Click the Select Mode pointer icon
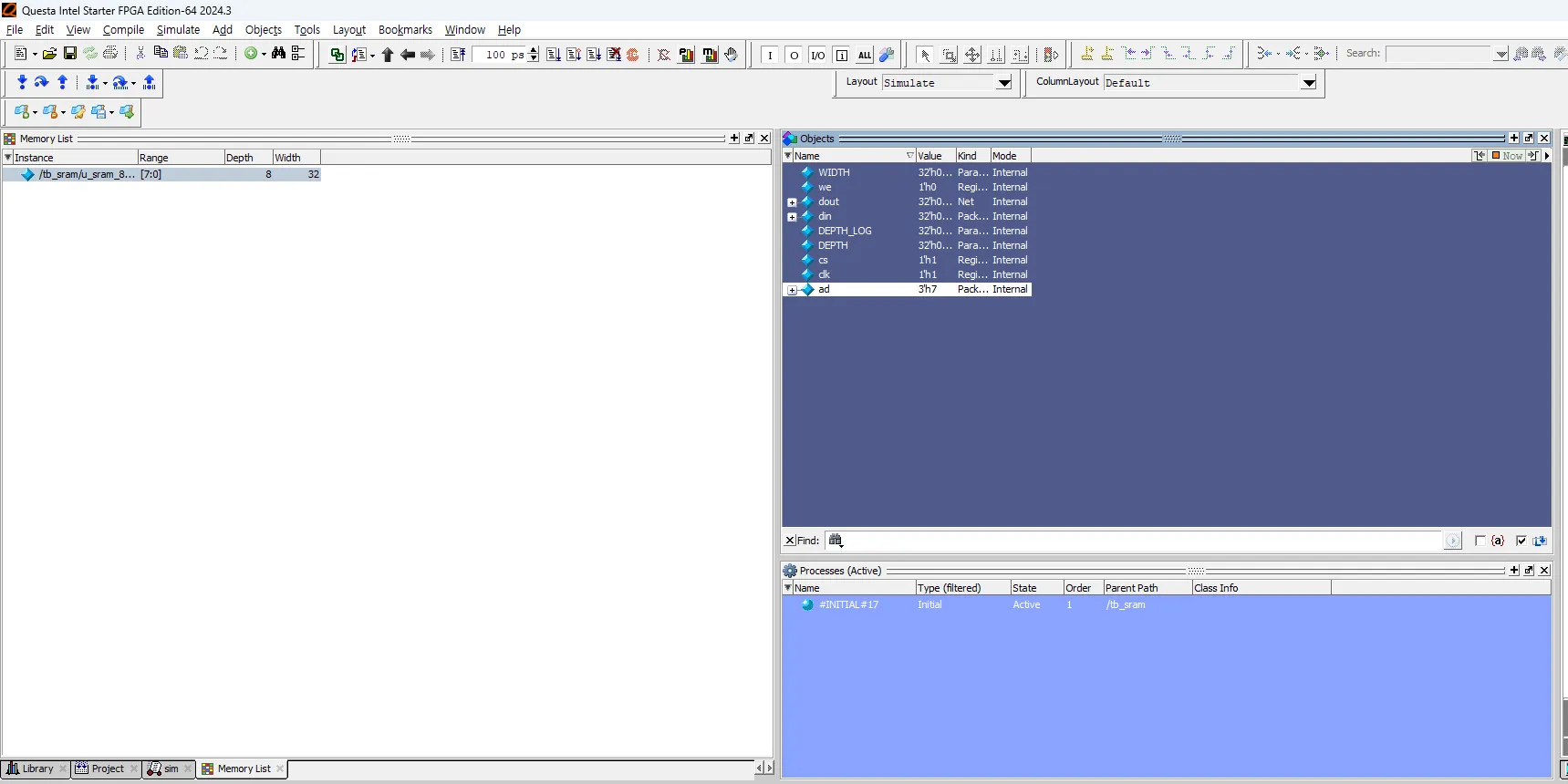The width and height of the screenshot is (1568, 784). [x=925, y=55]
